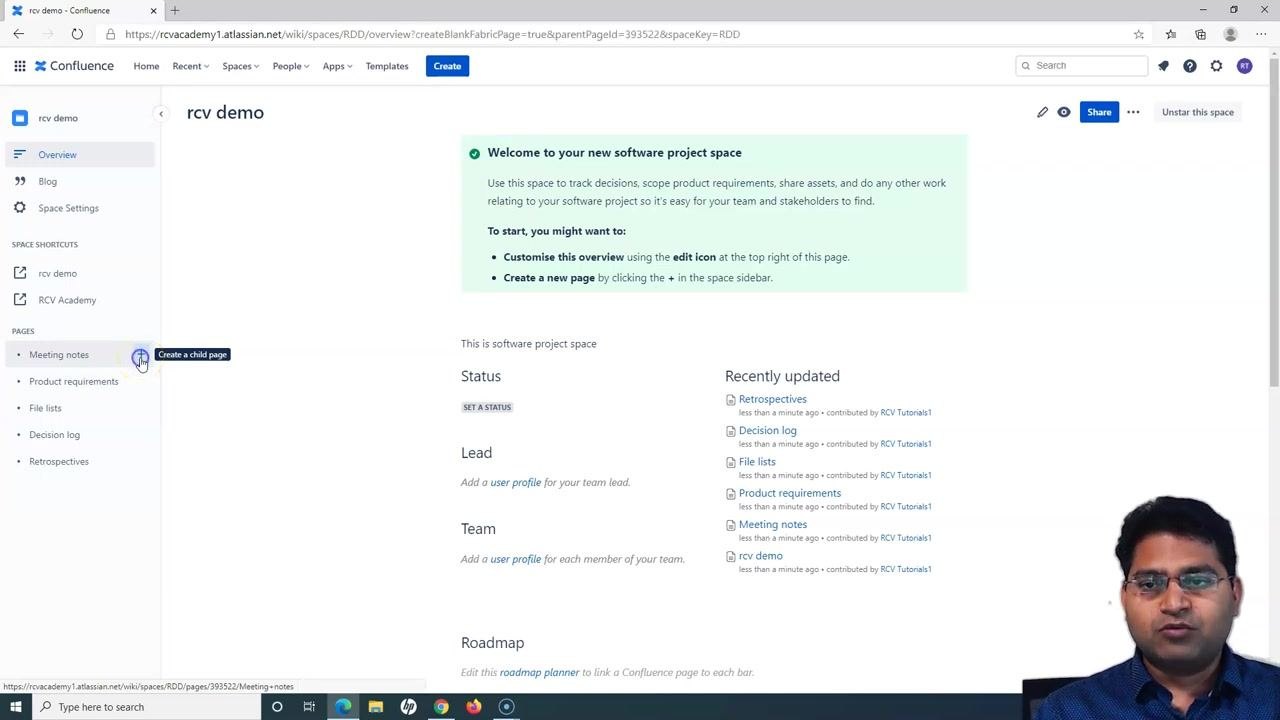Go to Home in top navigation
The height and width of the screenshot is (720, 1280).
pos(146,66)
